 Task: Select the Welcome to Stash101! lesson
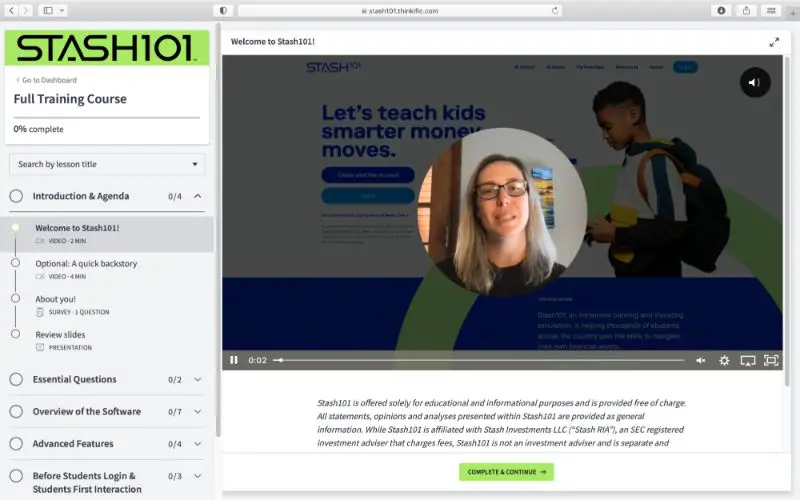click(x=107, y=234)
